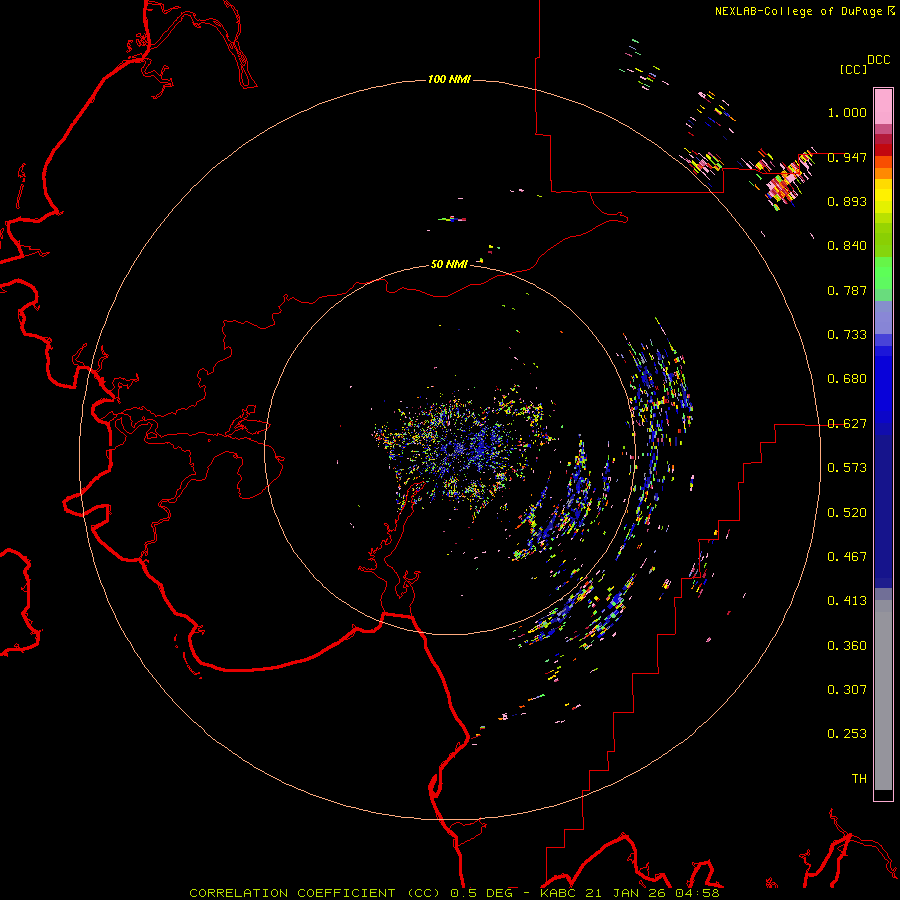Select the TH threshold label
The image size is (900, 900).
point(859,779)
